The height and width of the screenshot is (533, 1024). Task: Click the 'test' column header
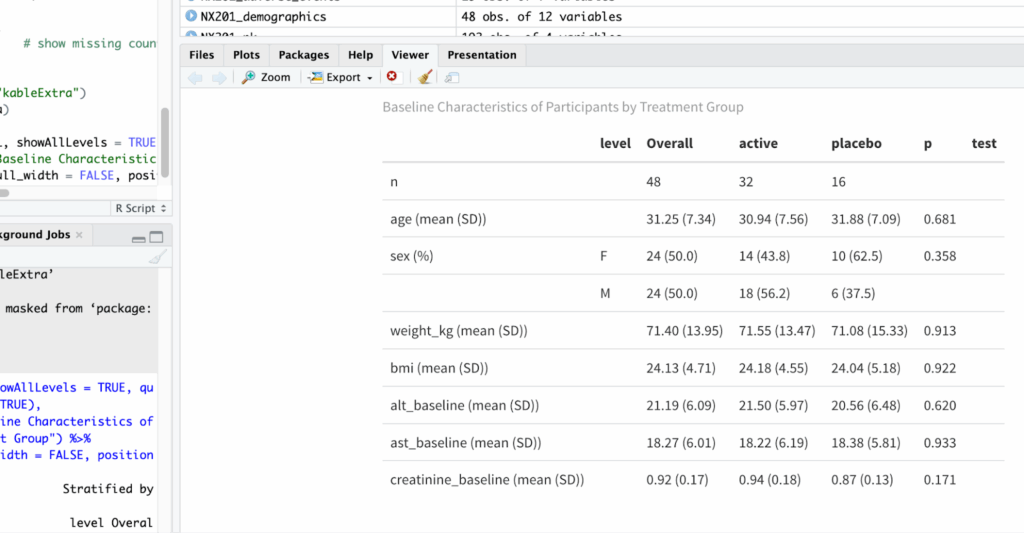(984, 144)
